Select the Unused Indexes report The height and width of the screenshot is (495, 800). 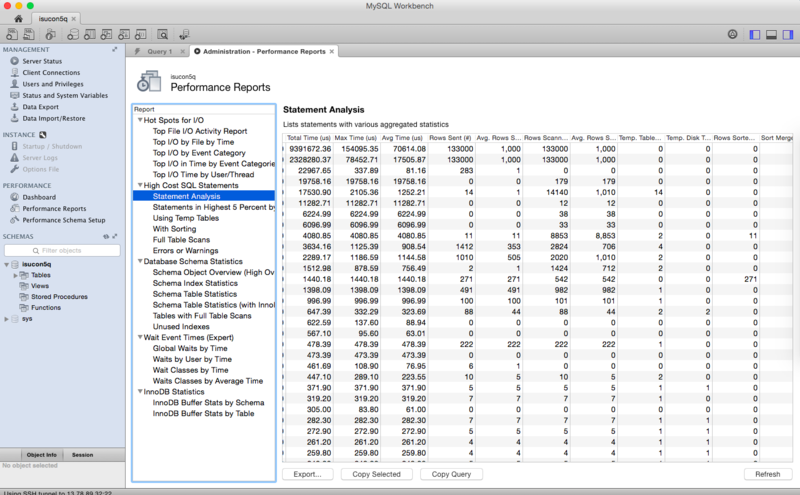coord(181,326)
